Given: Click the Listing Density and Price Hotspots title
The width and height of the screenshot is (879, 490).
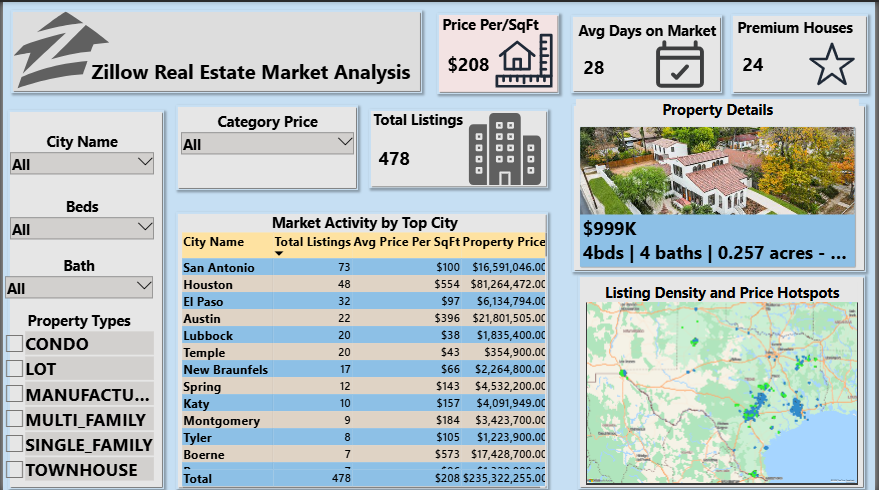Looking at the screenshot, I should 722,293.
